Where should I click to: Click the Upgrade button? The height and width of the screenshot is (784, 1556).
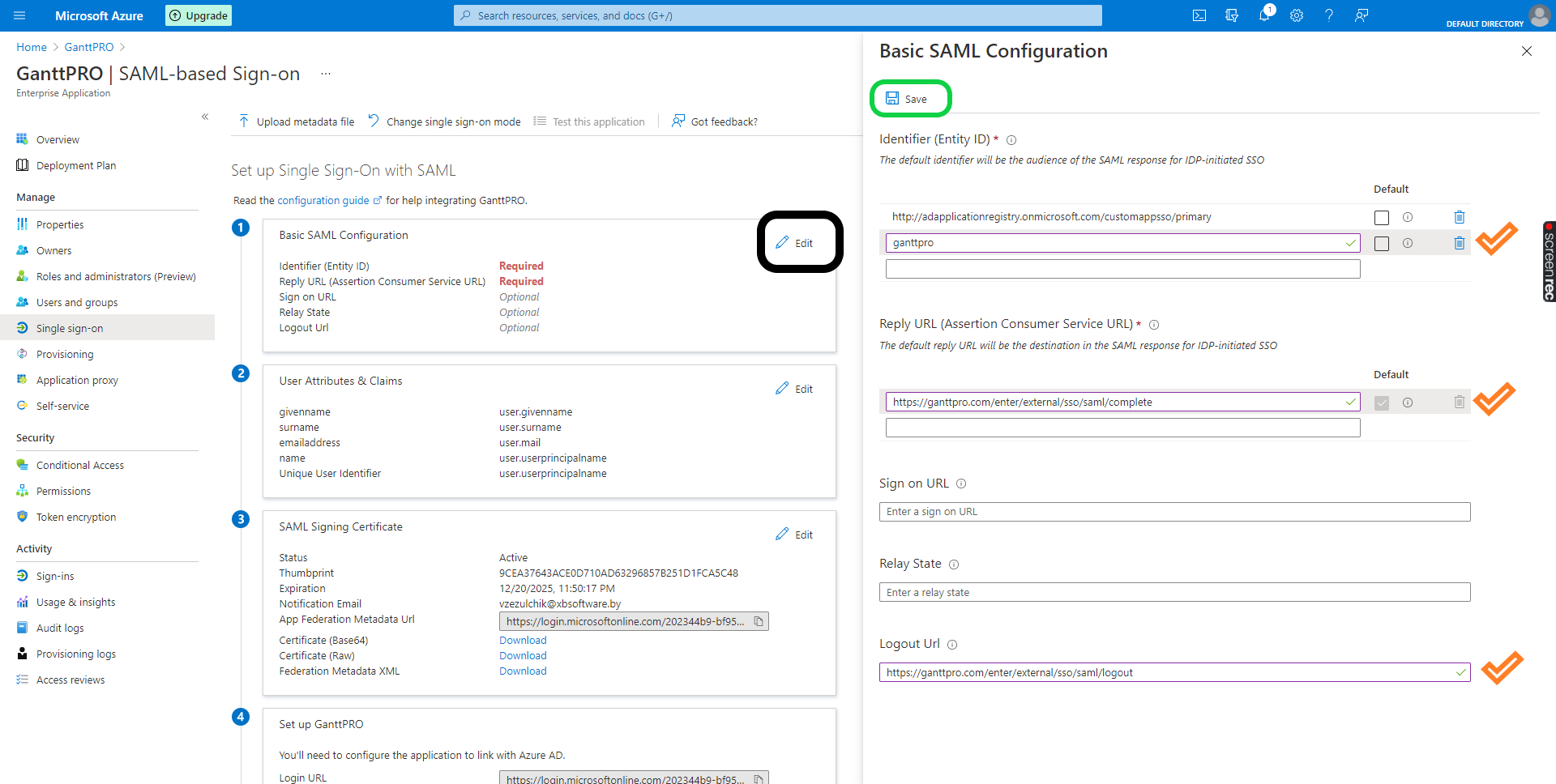pos(199,15)
